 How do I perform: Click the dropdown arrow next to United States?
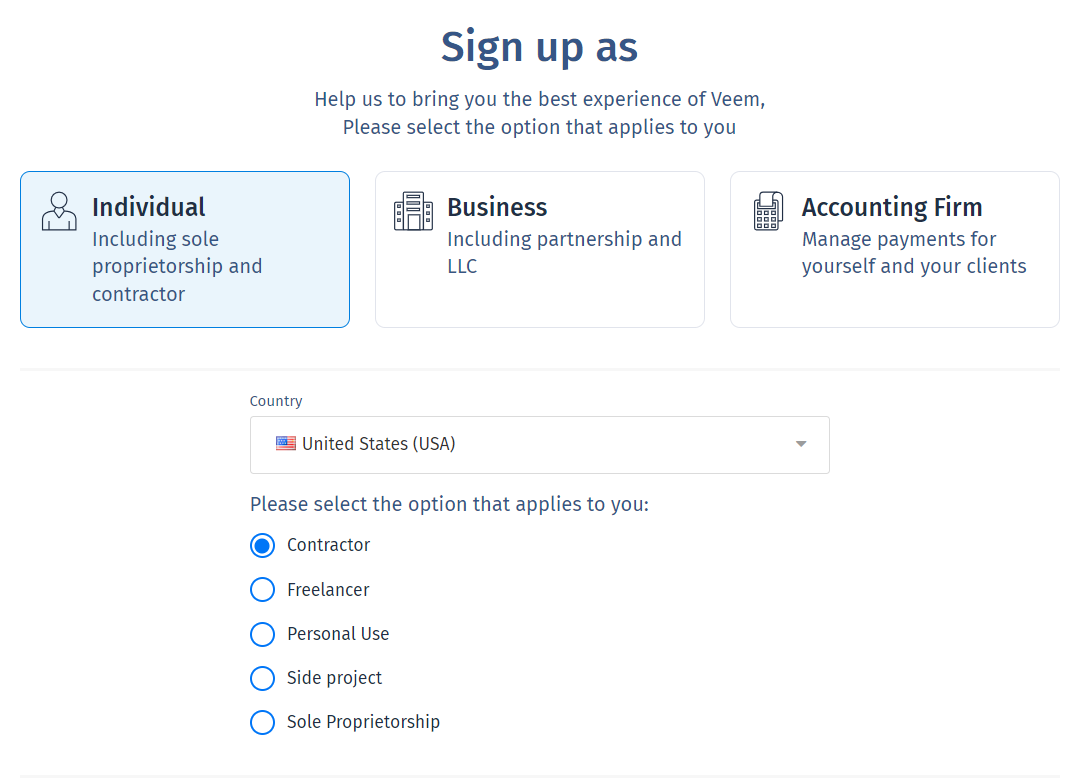coord(800,444)
